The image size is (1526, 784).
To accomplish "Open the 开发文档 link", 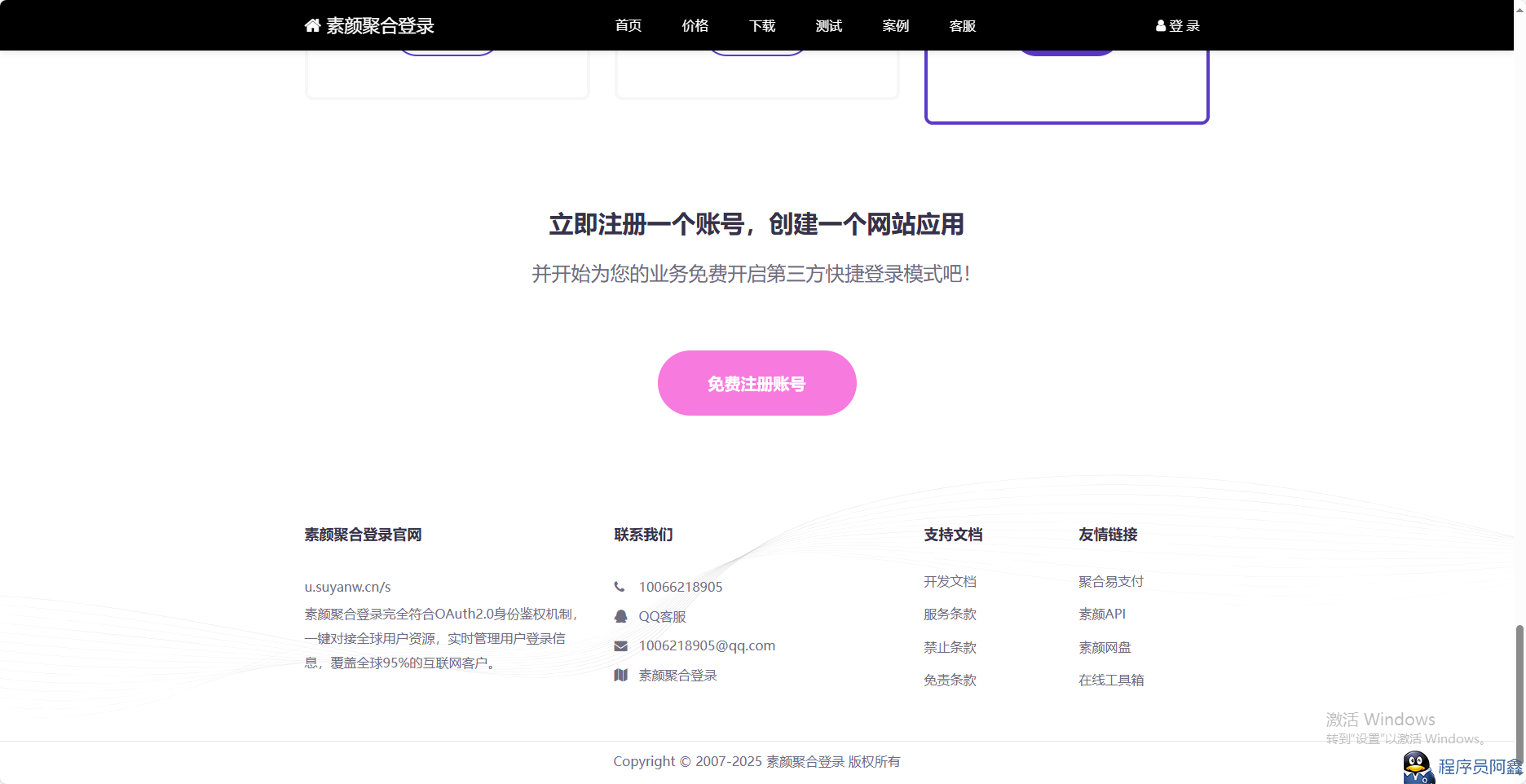I will click(x=950, y=581).
